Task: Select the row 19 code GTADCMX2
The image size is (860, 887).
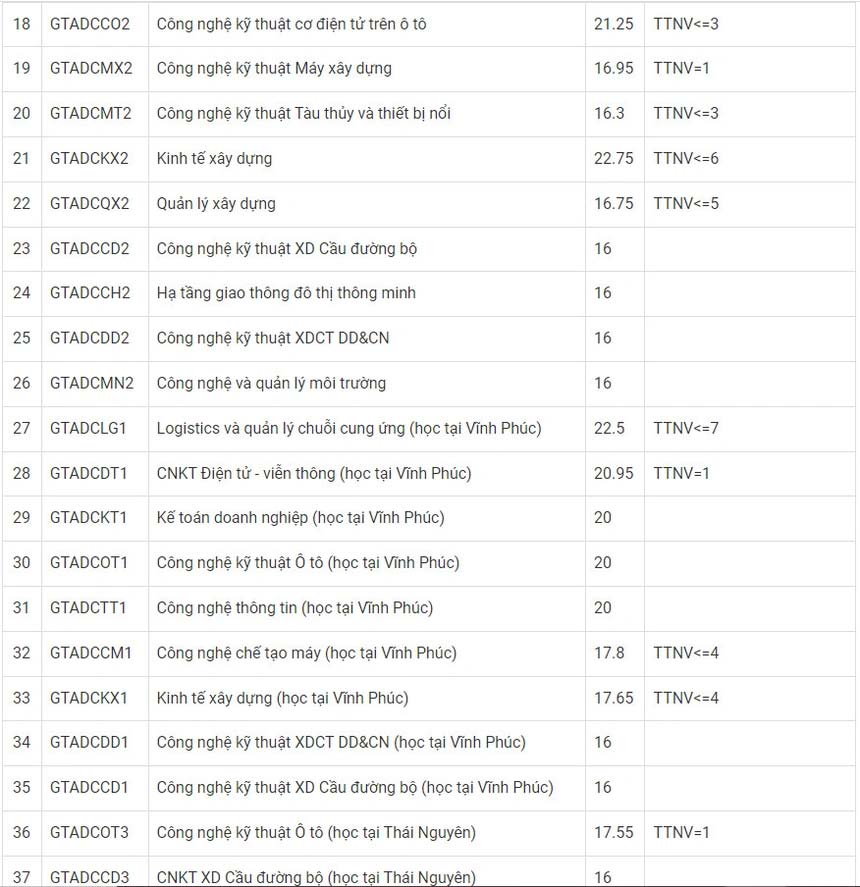Action: coord(91,69)
